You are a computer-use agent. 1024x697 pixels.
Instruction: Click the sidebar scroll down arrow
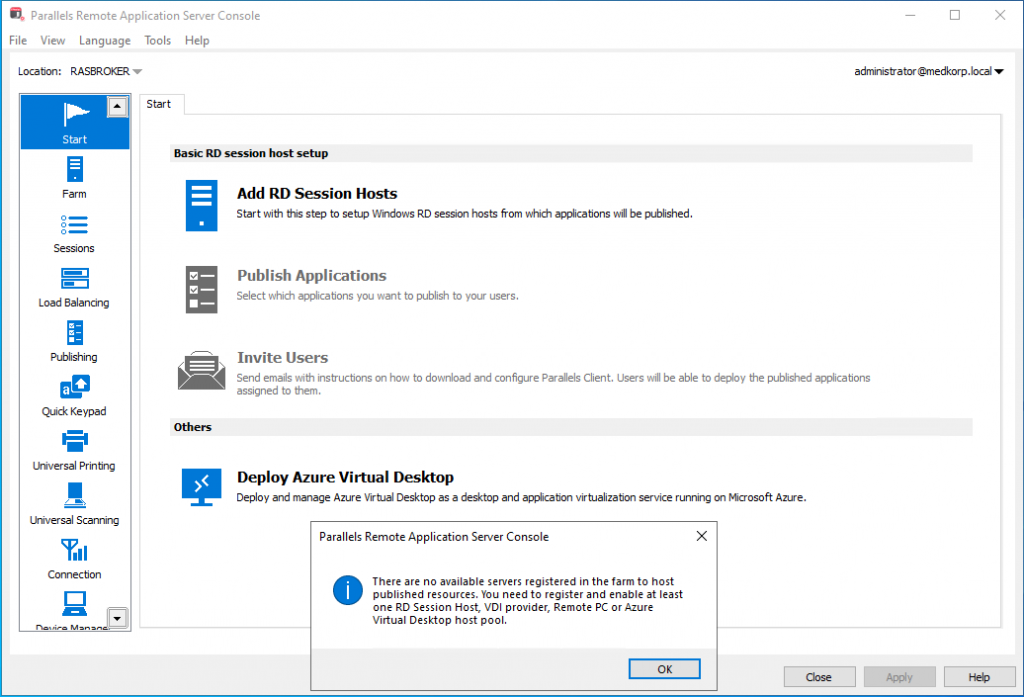118,618
